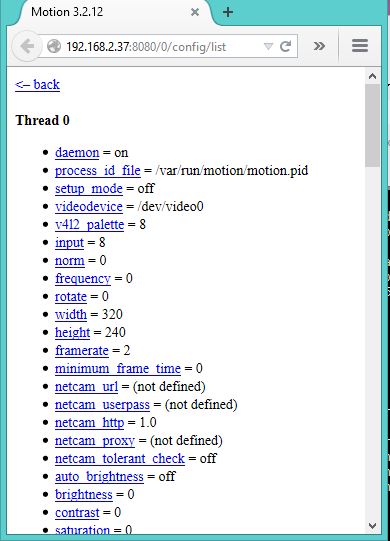Open the netcam_userpass setting link
390x541 pixels.
click(102, 404)
